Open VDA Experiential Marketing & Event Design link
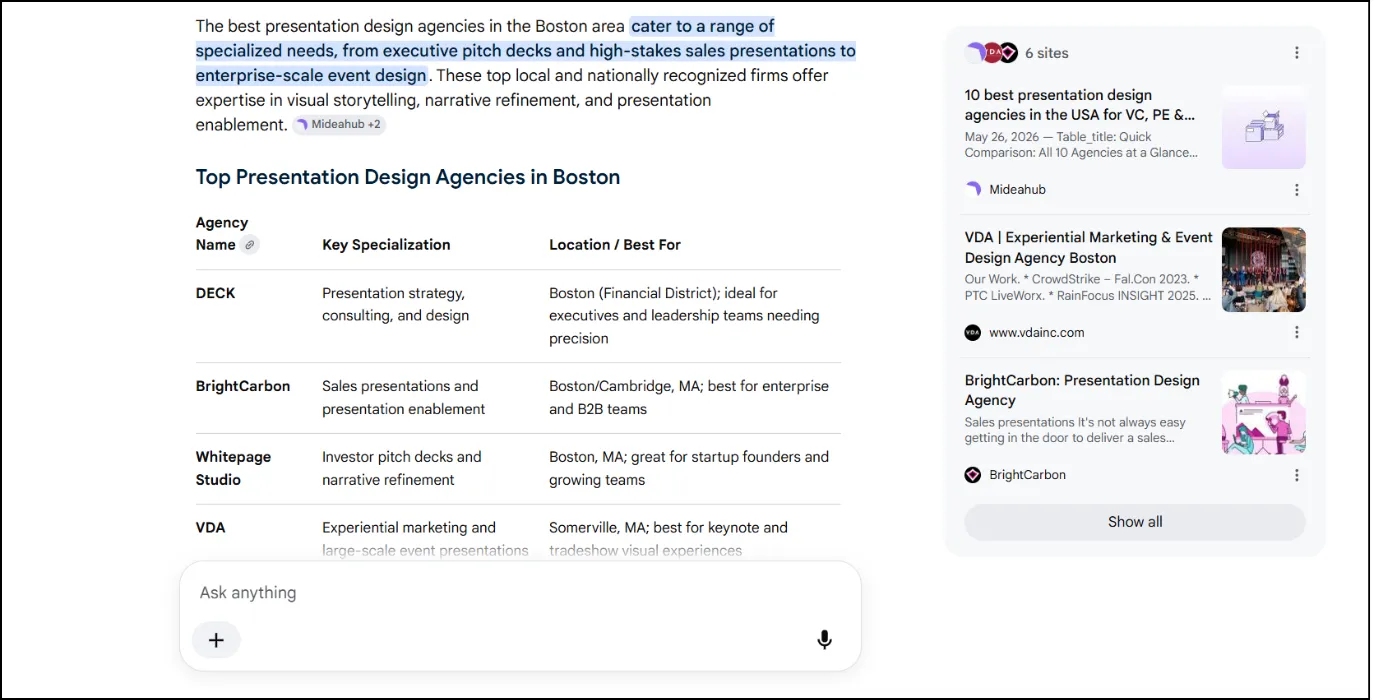 pos(1088,248)
